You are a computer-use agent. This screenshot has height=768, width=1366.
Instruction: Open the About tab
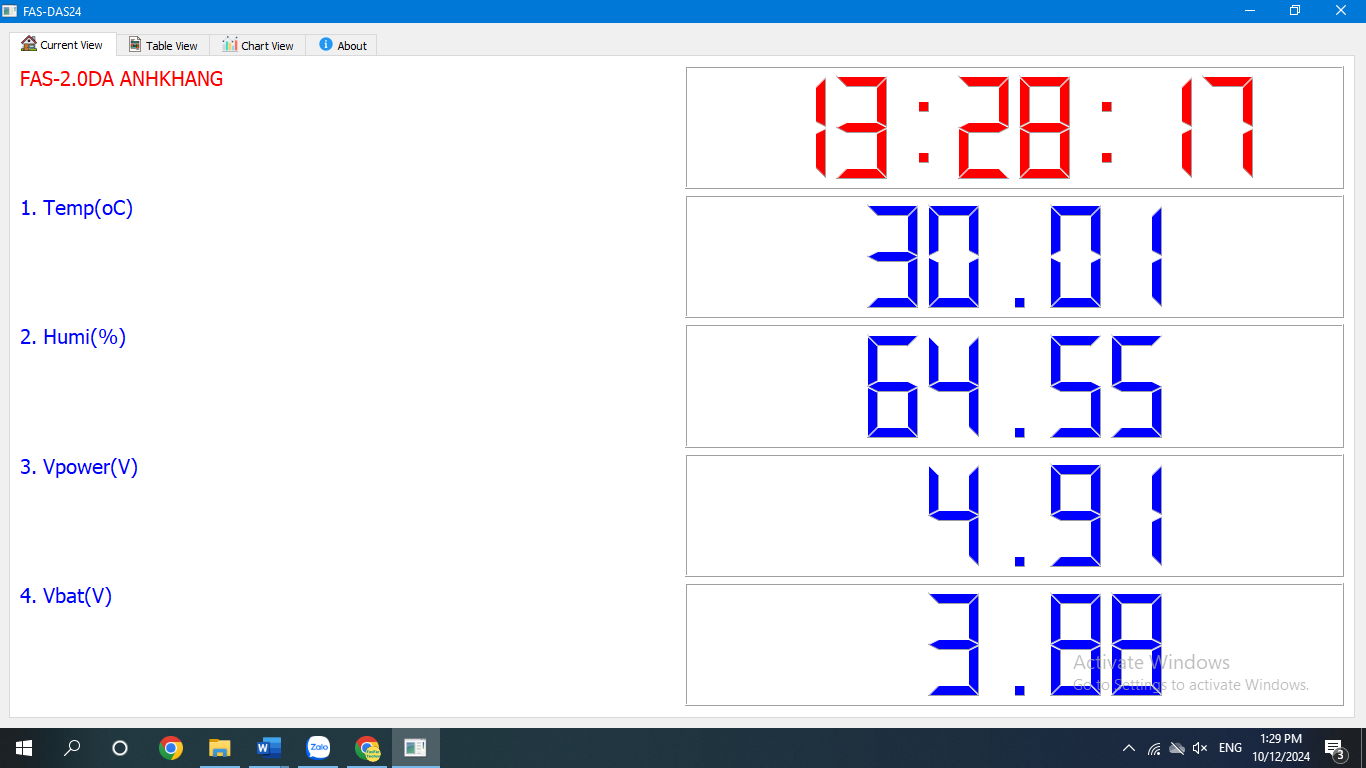[x=342, y=45]
